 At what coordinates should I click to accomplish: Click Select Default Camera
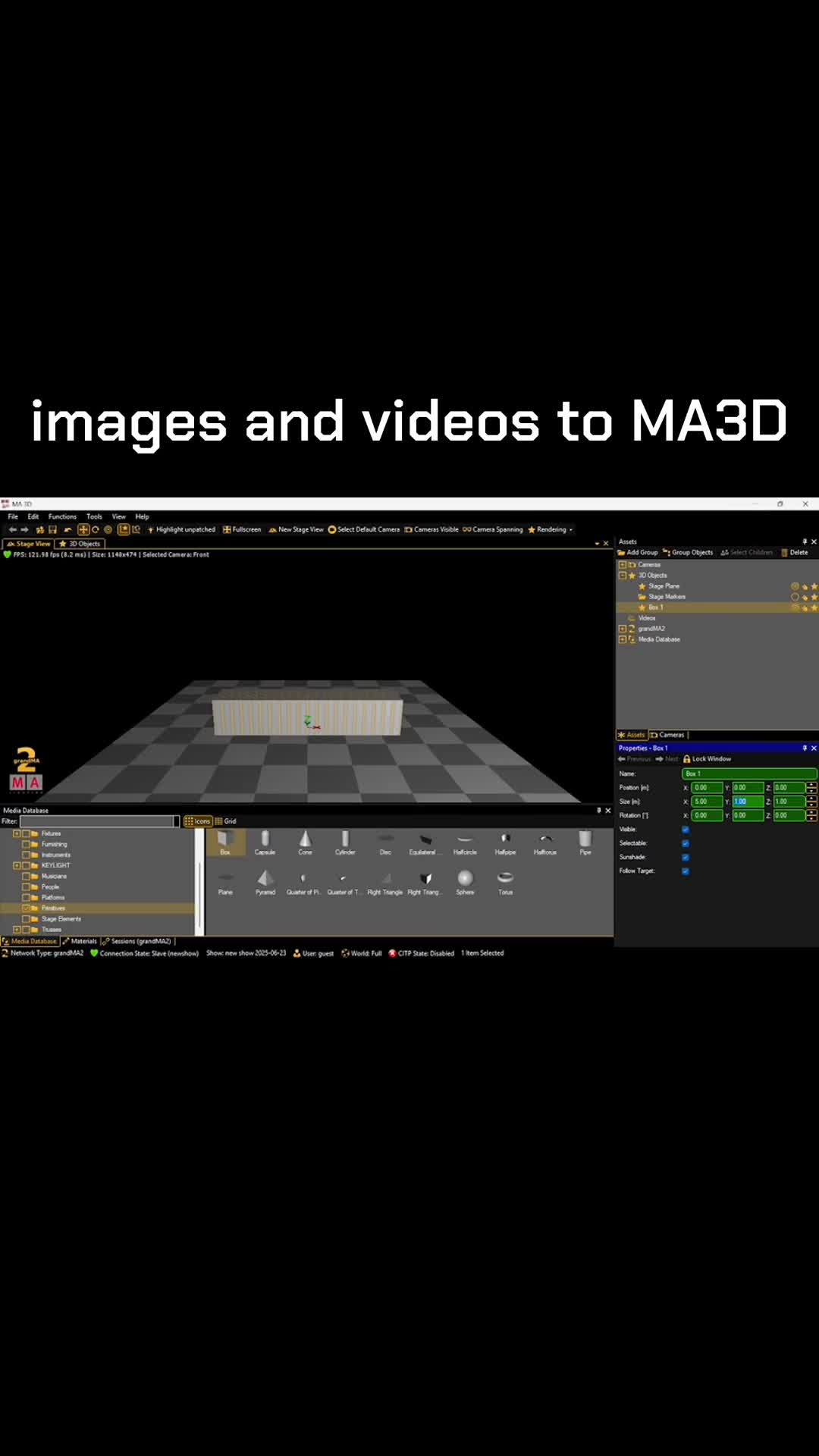point(364,529)
